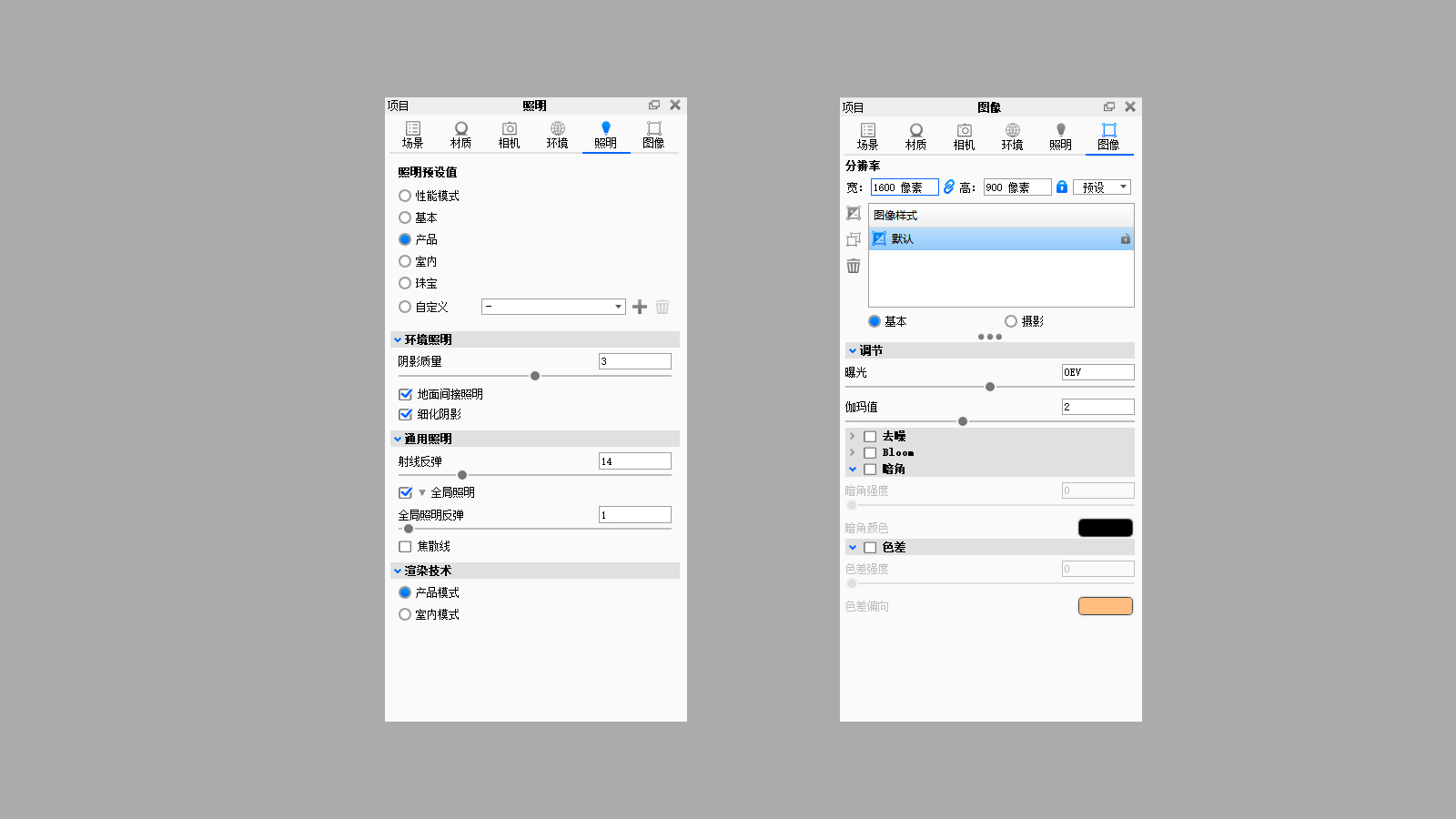Click the 照明 lightbulb icon in Image window
Viewport: 1456px width, 819px height.
[x=1060, y=135]
